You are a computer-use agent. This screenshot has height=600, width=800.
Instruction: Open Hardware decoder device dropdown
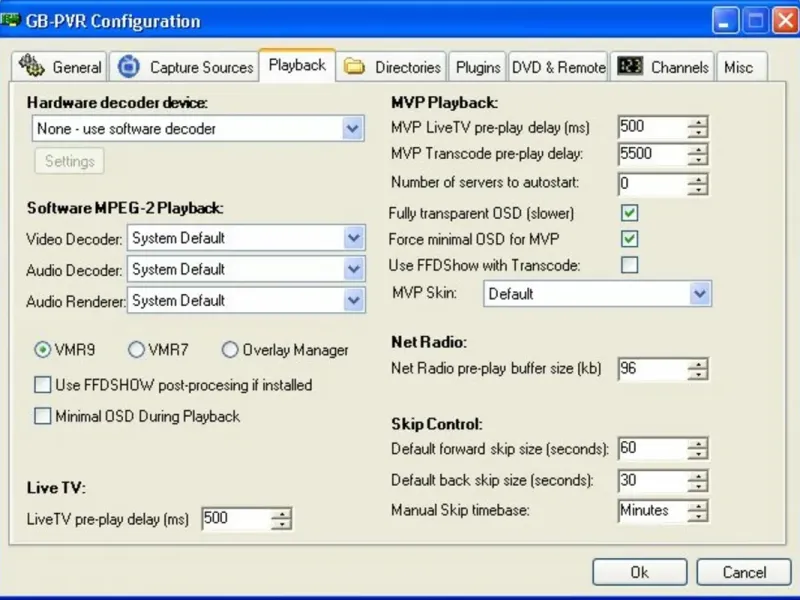click(x=353, y=128)
